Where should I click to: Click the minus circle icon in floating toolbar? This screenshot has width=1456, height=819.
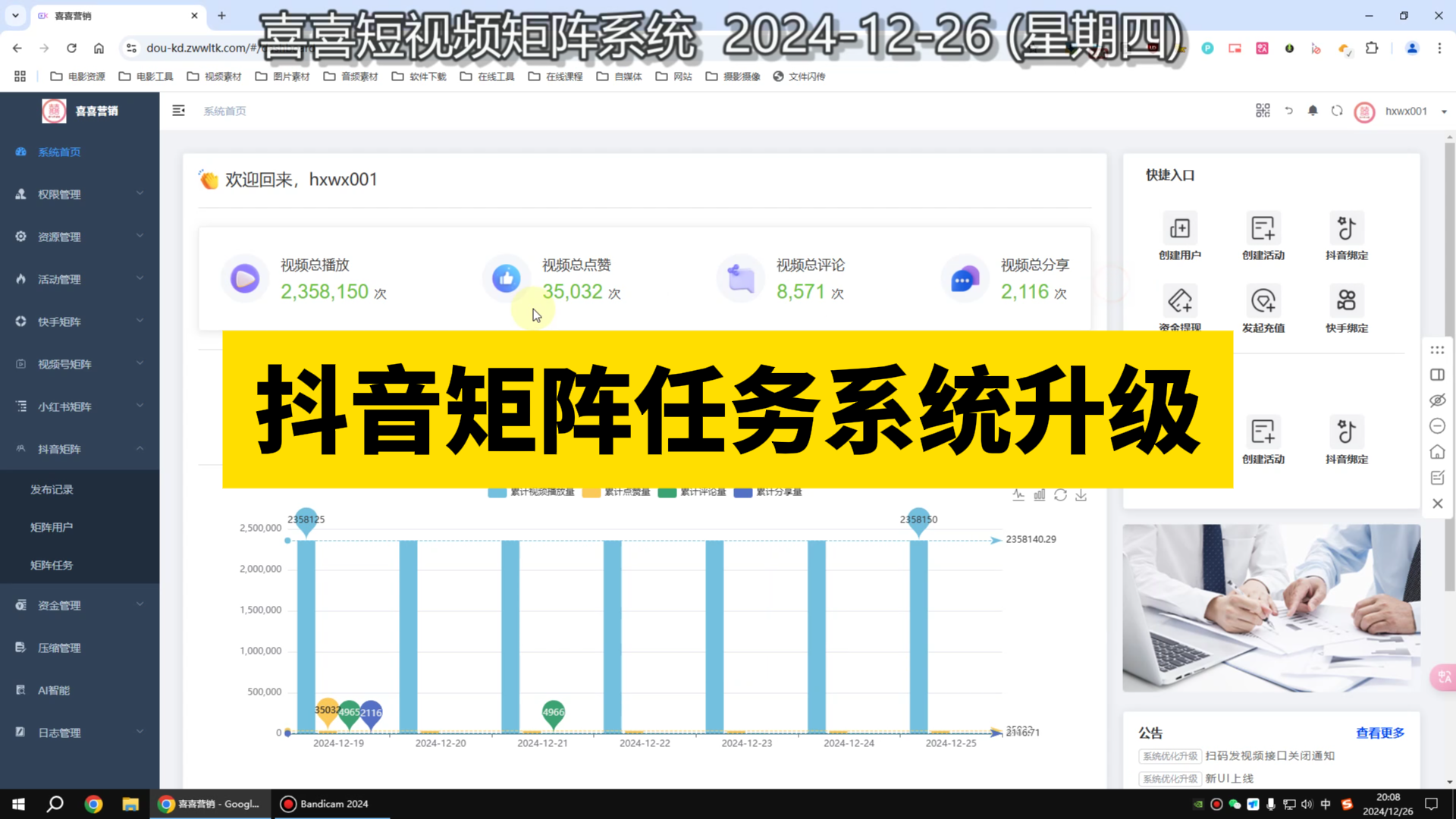[x=1437, y=426]
